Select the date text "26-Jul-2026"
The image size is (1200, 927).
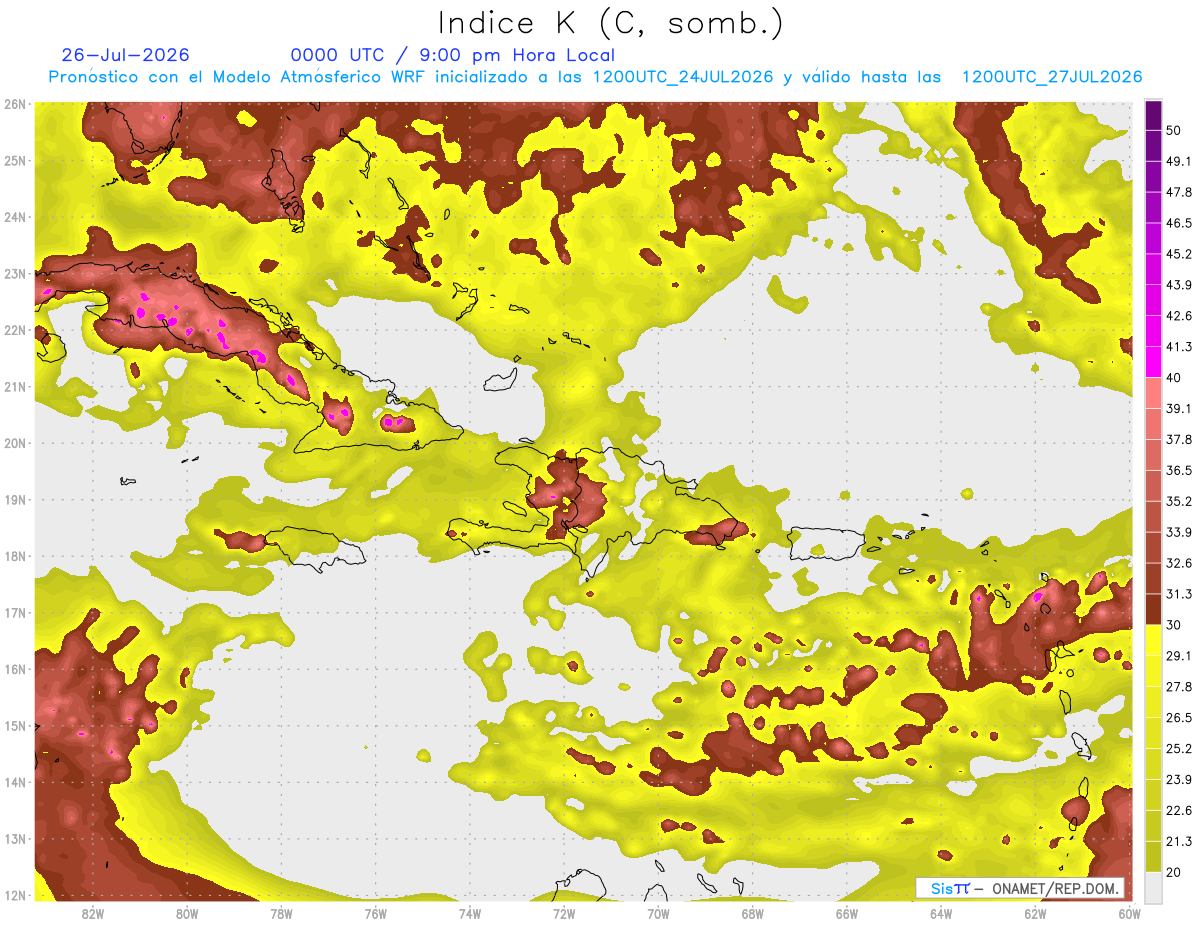(x=126, y=55)
